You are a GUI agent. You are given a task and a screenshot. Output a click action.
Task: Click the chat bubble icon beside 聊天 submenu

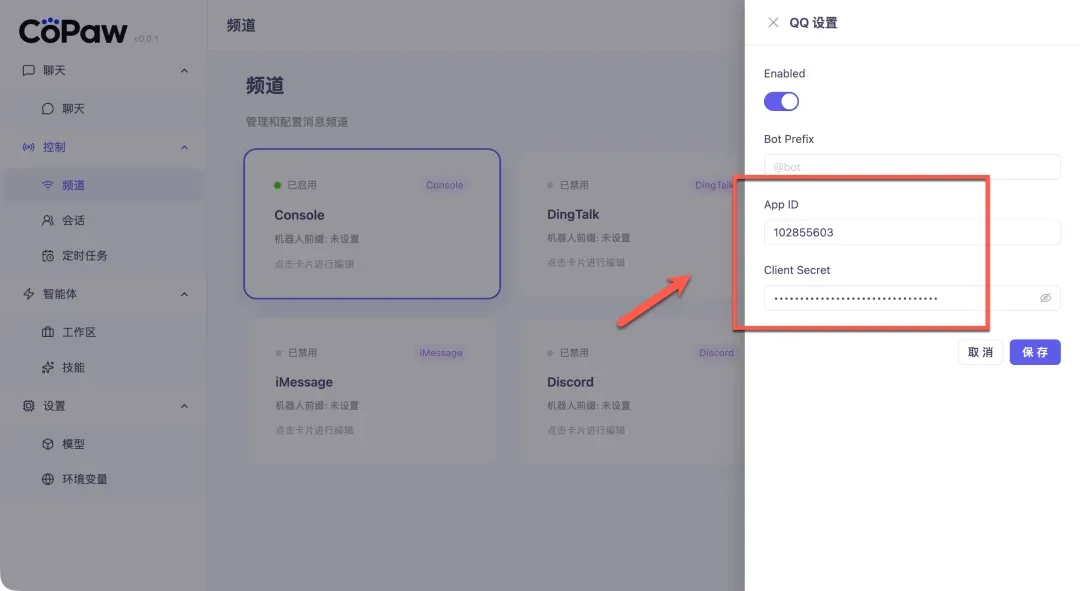[48, 109]
